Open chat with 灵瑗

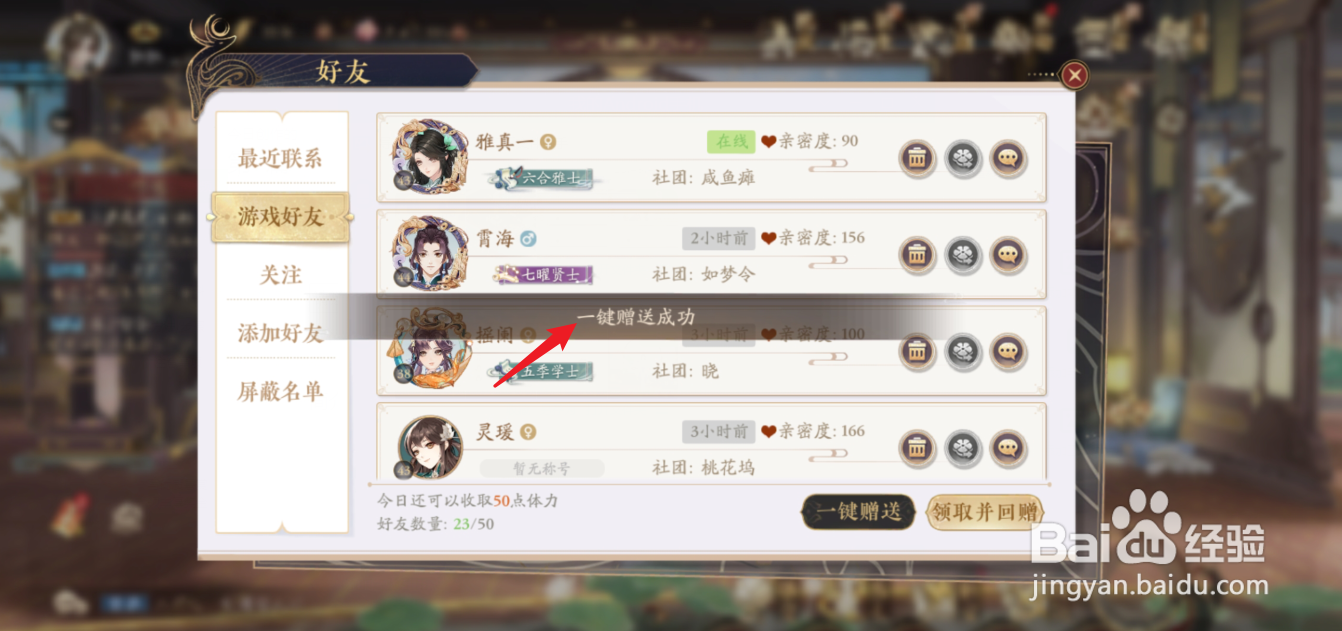point(1009,449)
